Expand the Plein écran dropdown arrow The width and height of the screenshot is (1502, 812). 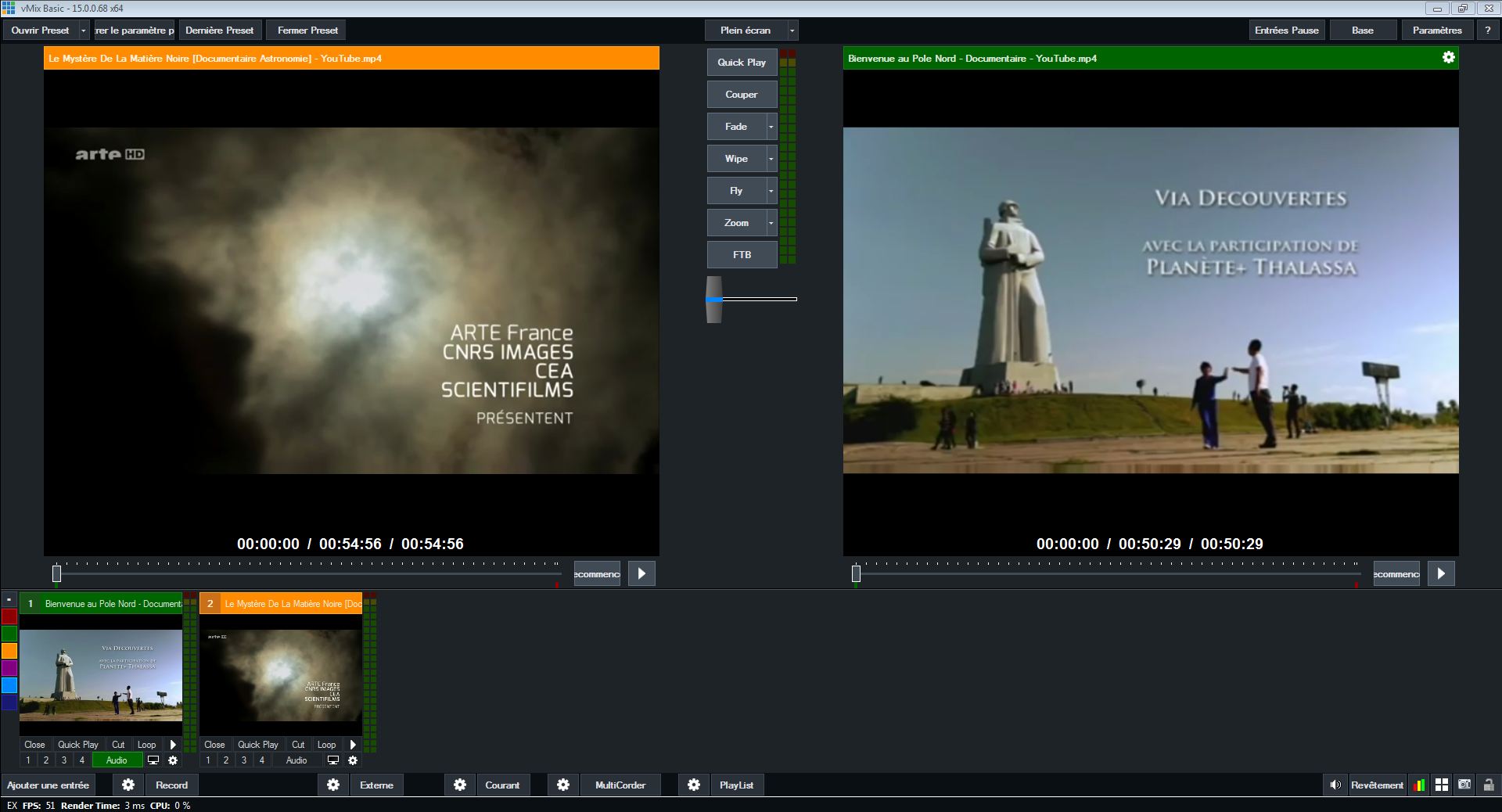tap(792, 31)
